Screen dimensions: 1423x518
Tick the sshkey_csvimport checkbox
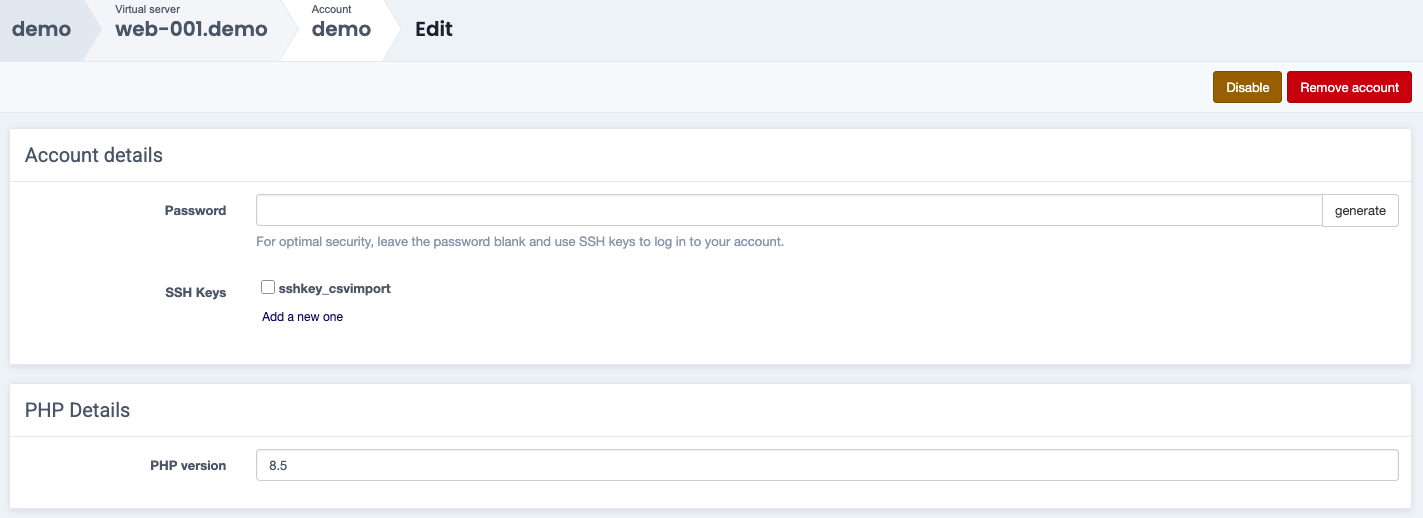[268, 288]
